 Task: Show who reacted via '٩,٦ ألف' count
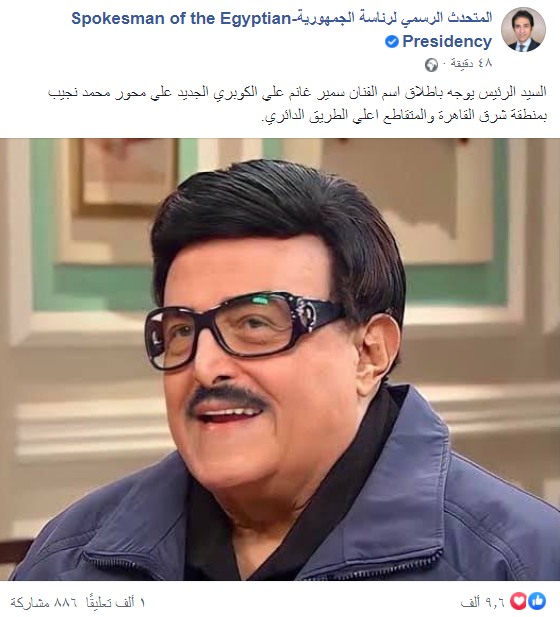click(482, 602)
